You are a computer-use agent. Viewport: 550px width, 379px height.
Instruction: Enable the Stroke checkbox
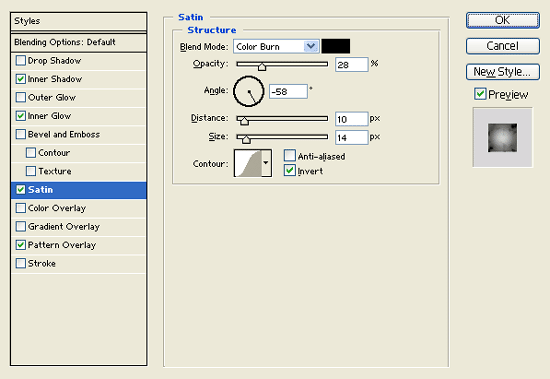pos(21,263)
